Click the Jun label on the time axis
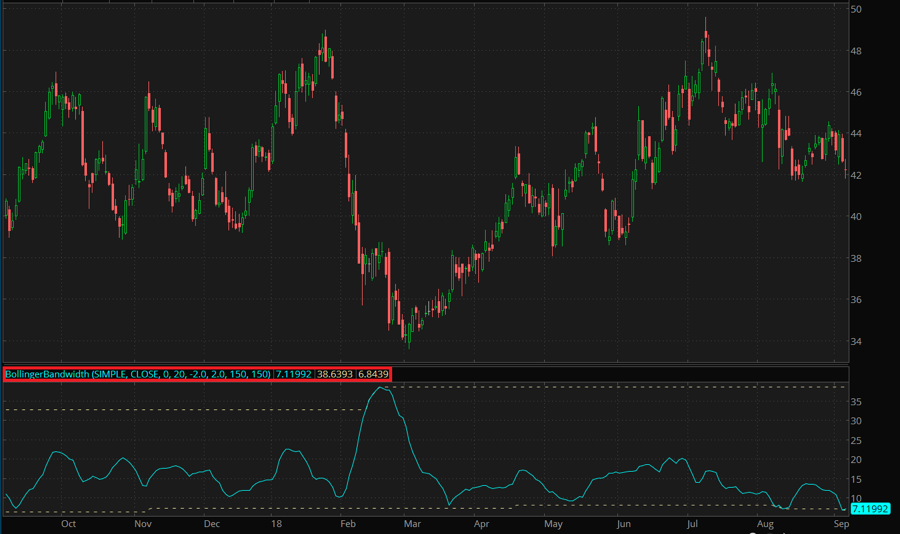The width and height of the screenshot is (900, 534). click(x=623, y=523)
